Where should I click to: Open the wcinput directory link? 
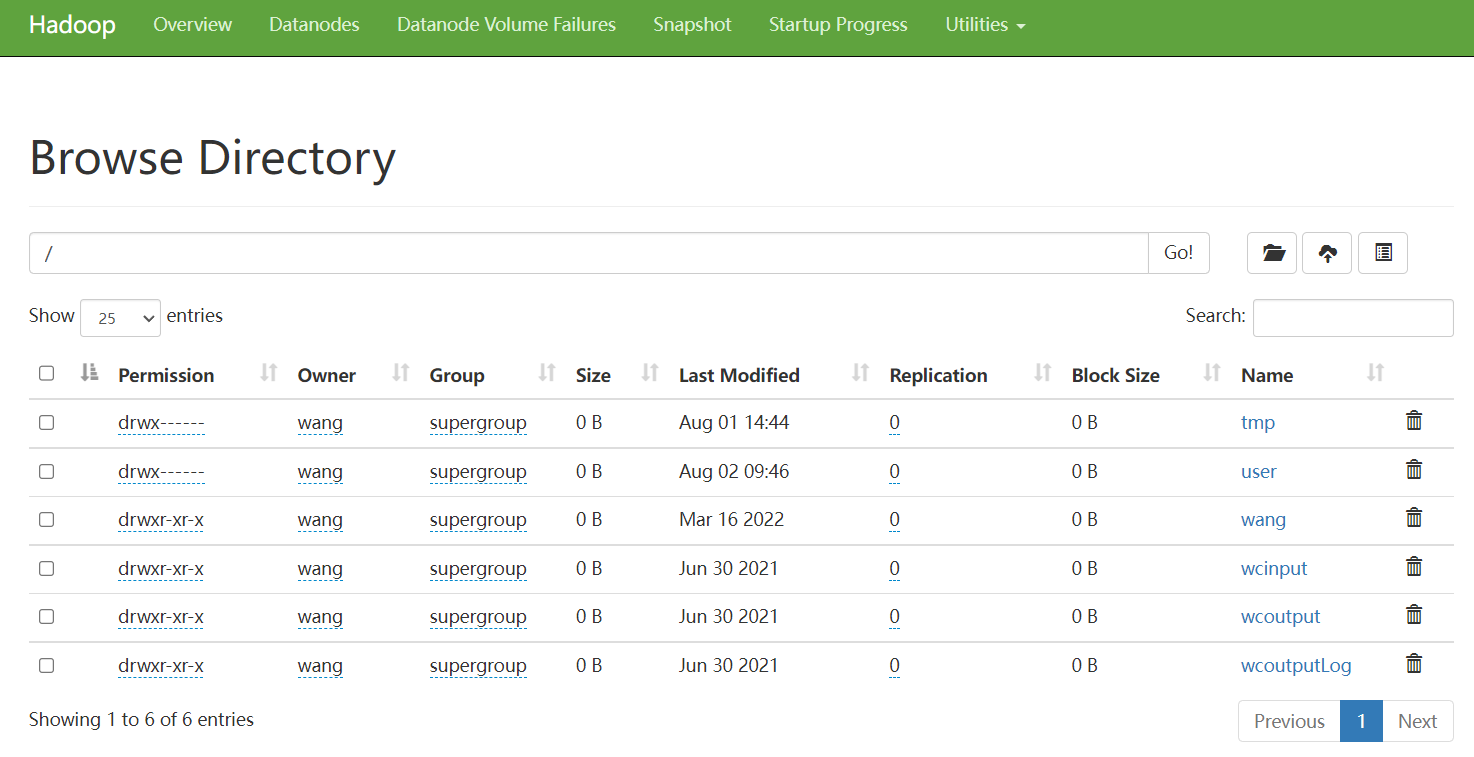point(1274,568)
